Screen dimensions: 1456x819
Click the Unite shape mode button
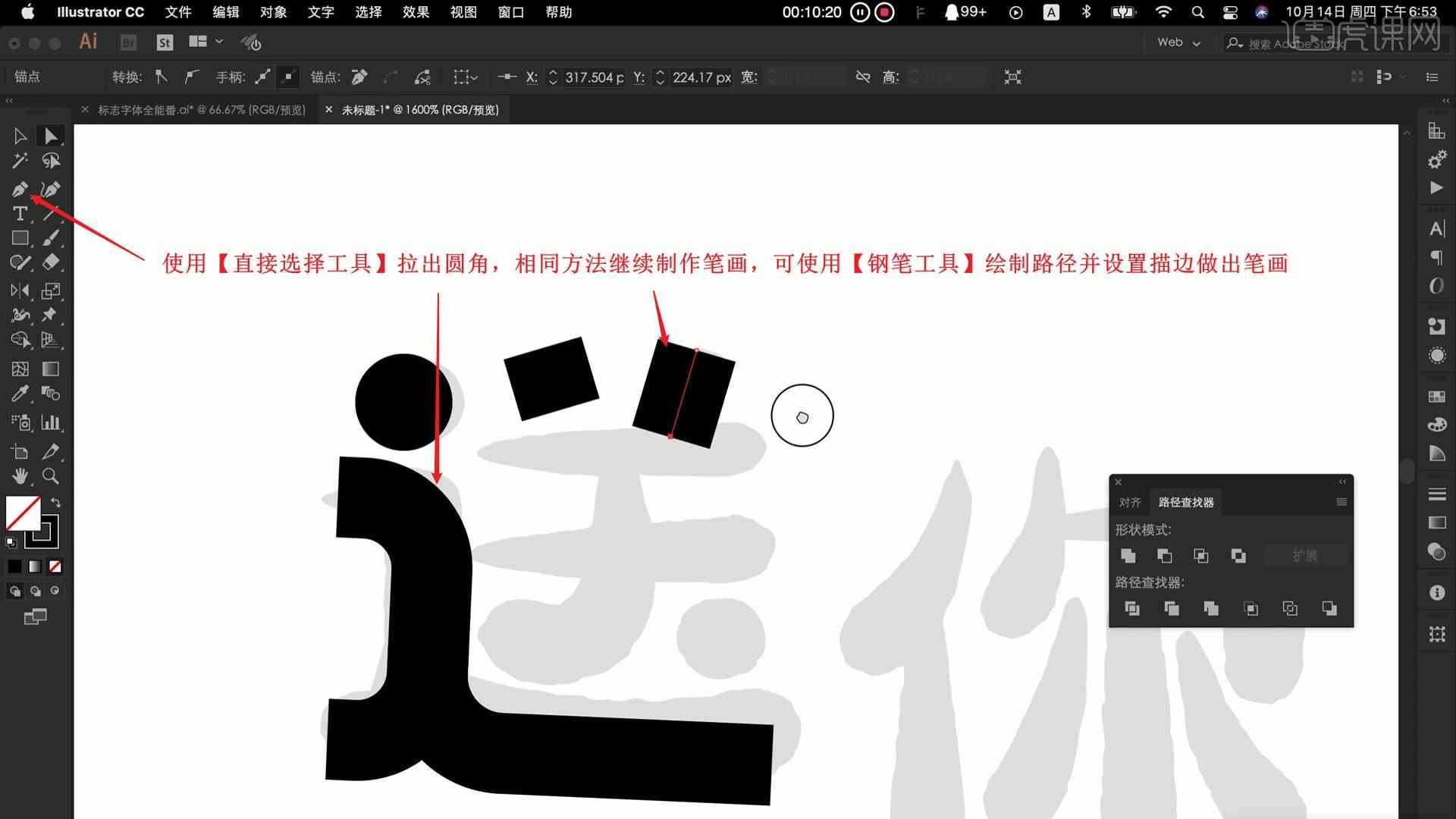tap(1128, 555)
